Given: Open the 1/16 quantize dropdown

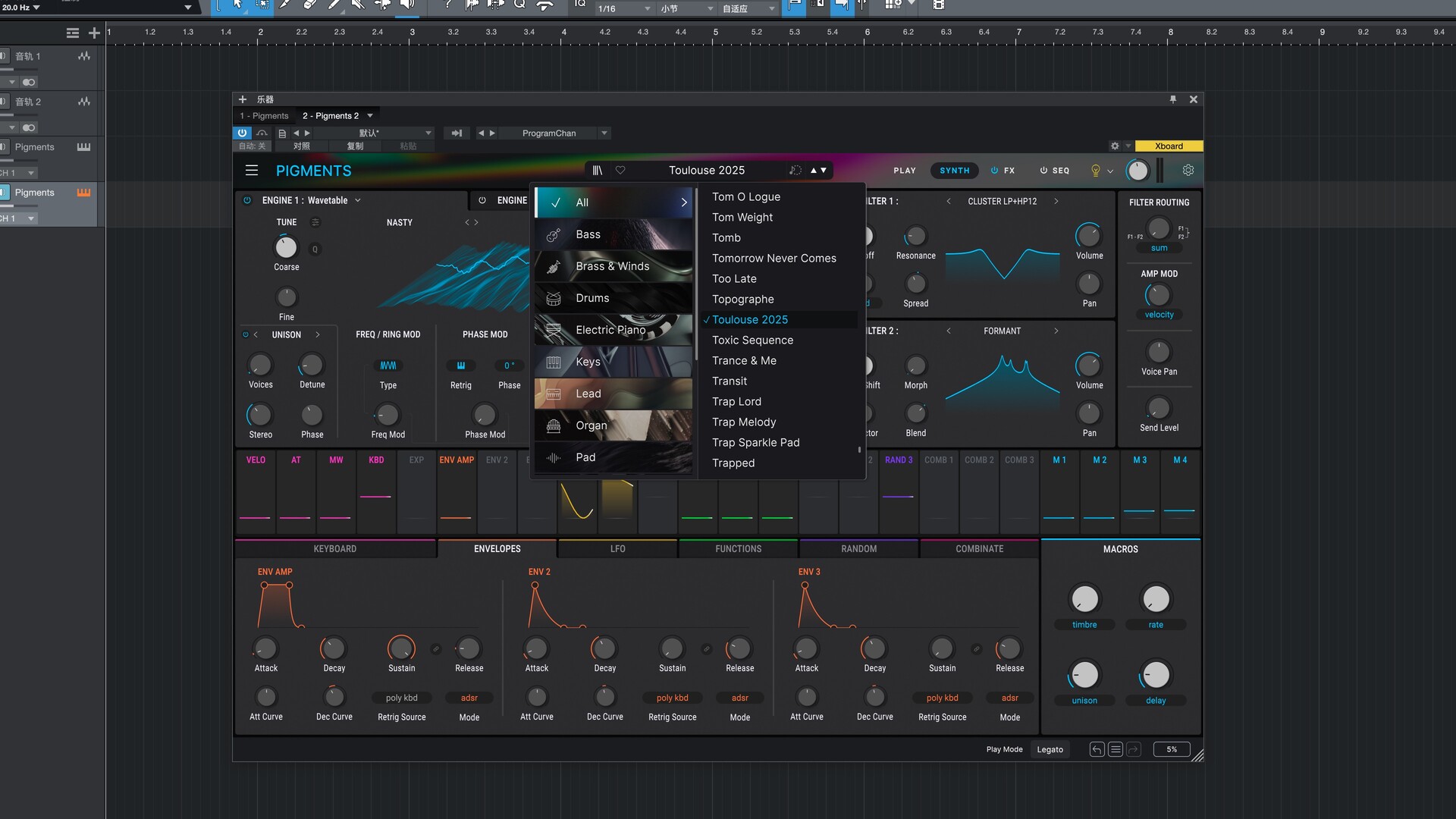Looking at the screenshot, I should (624, 9).
